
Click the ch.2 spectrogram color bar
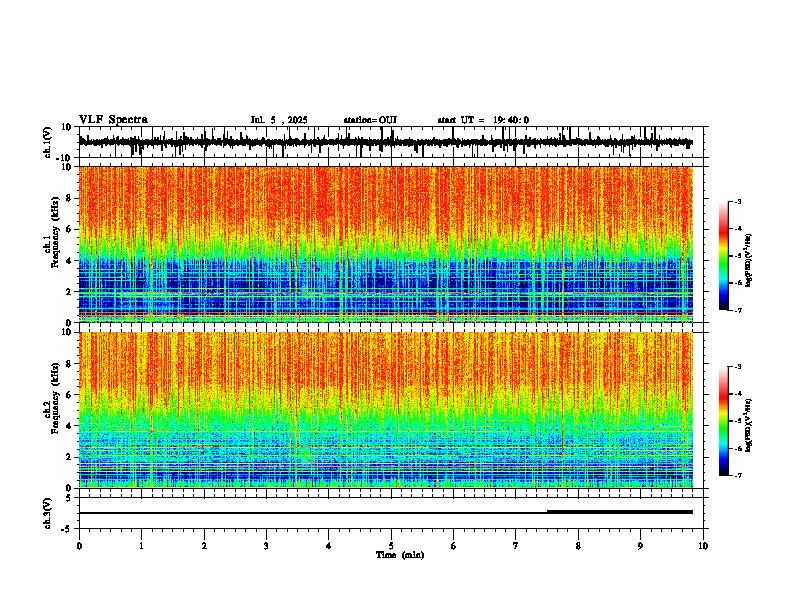tap(724, 421)
